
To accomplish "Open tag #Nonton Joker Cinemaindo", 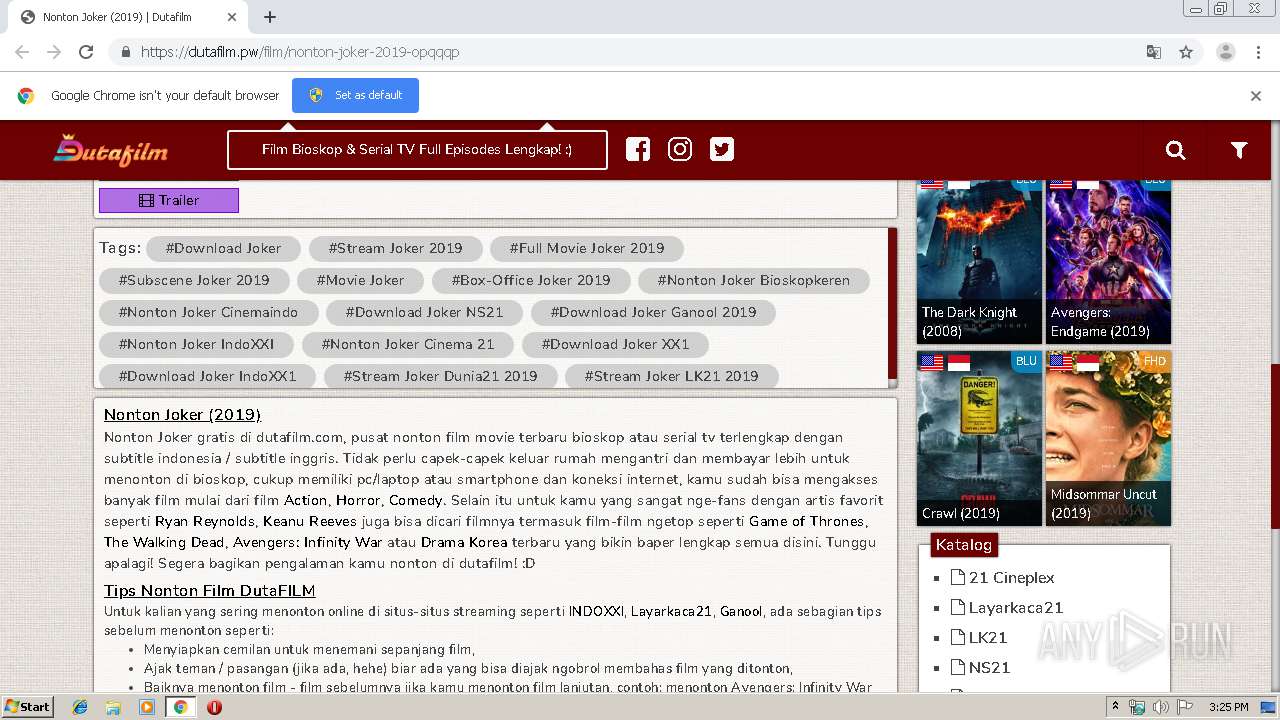I will click(209, 312).
